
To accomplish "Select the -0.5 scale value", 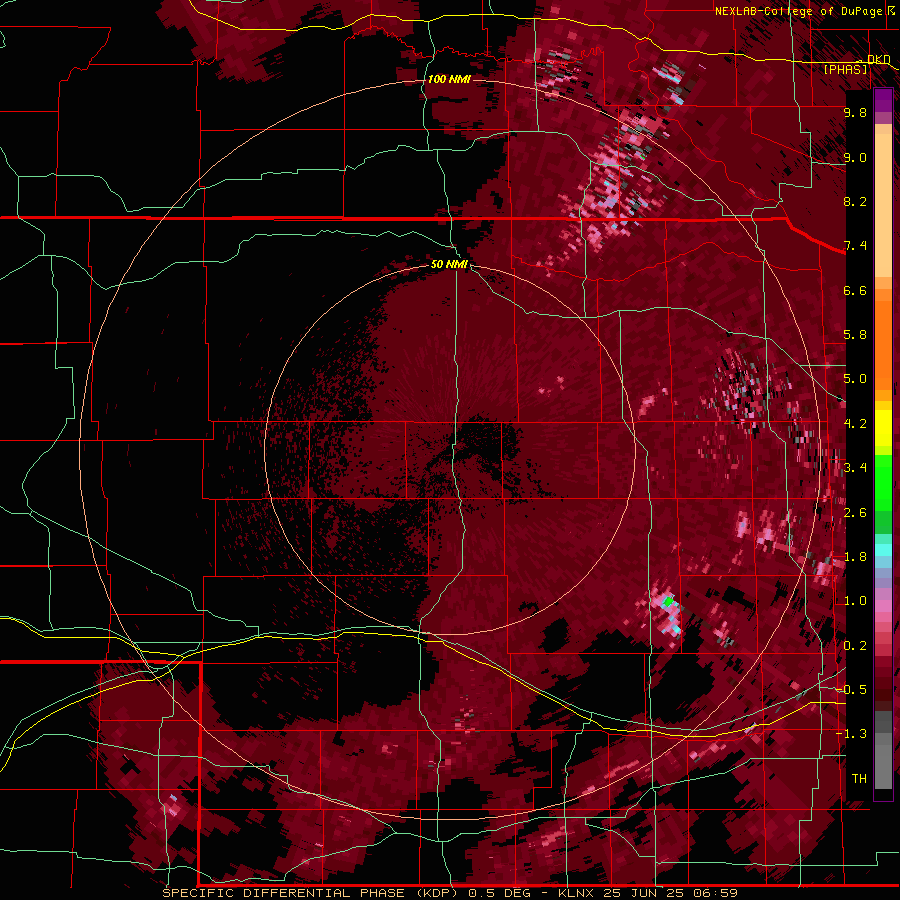I will click(x=852, y=689).
